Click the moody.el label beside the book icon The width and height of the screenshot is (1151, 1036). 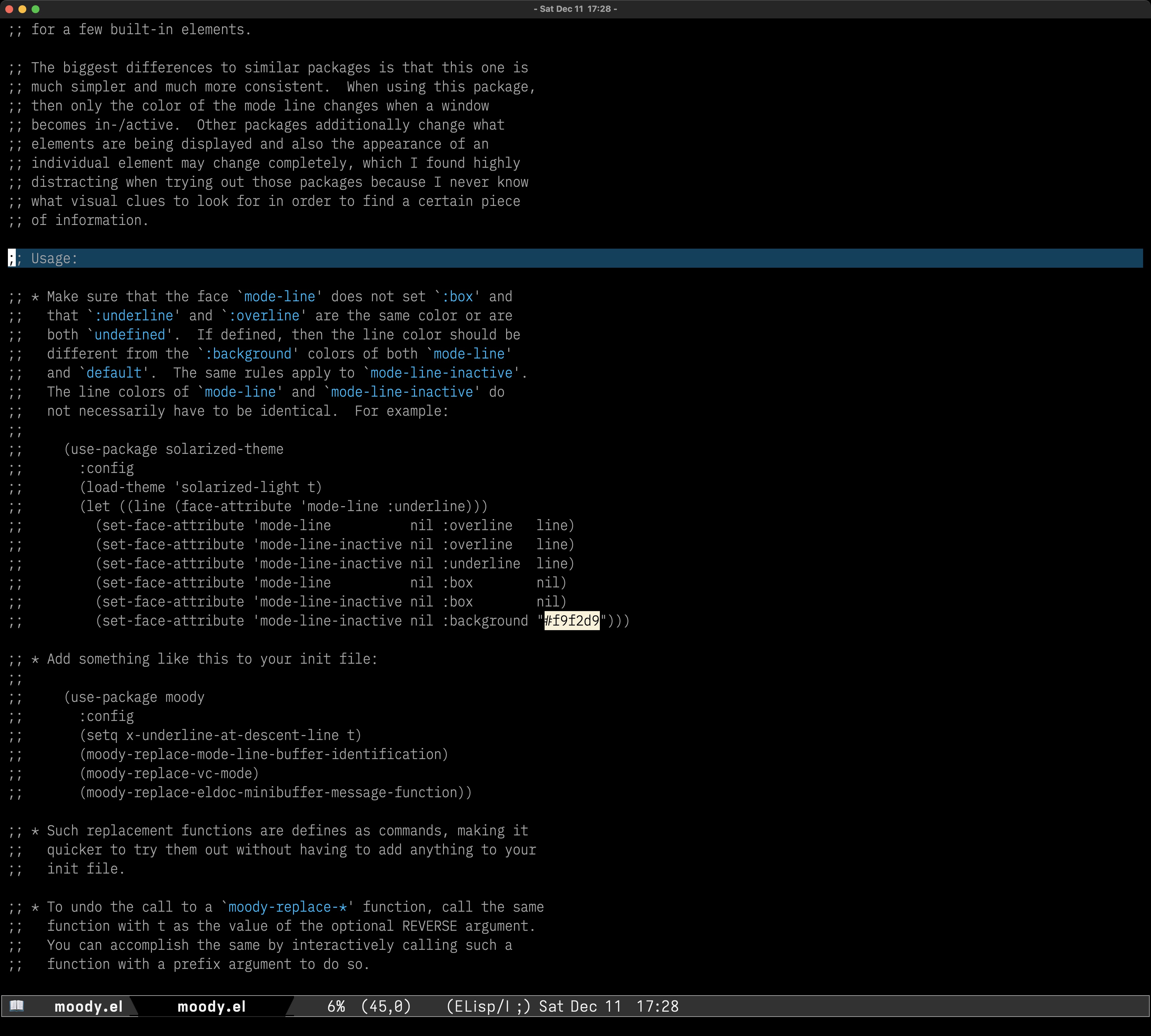(88, 1006)
